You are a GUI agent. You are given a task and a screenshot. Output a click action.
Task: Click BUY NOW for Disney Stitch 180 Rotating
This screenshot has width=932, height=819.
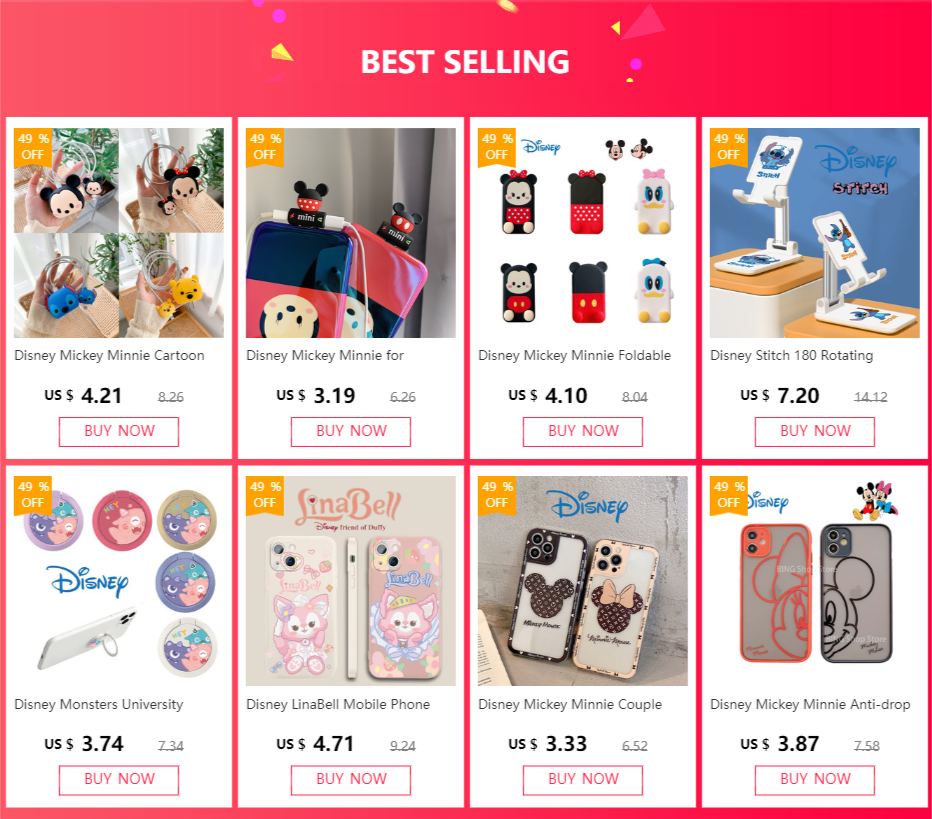point(815,431)
